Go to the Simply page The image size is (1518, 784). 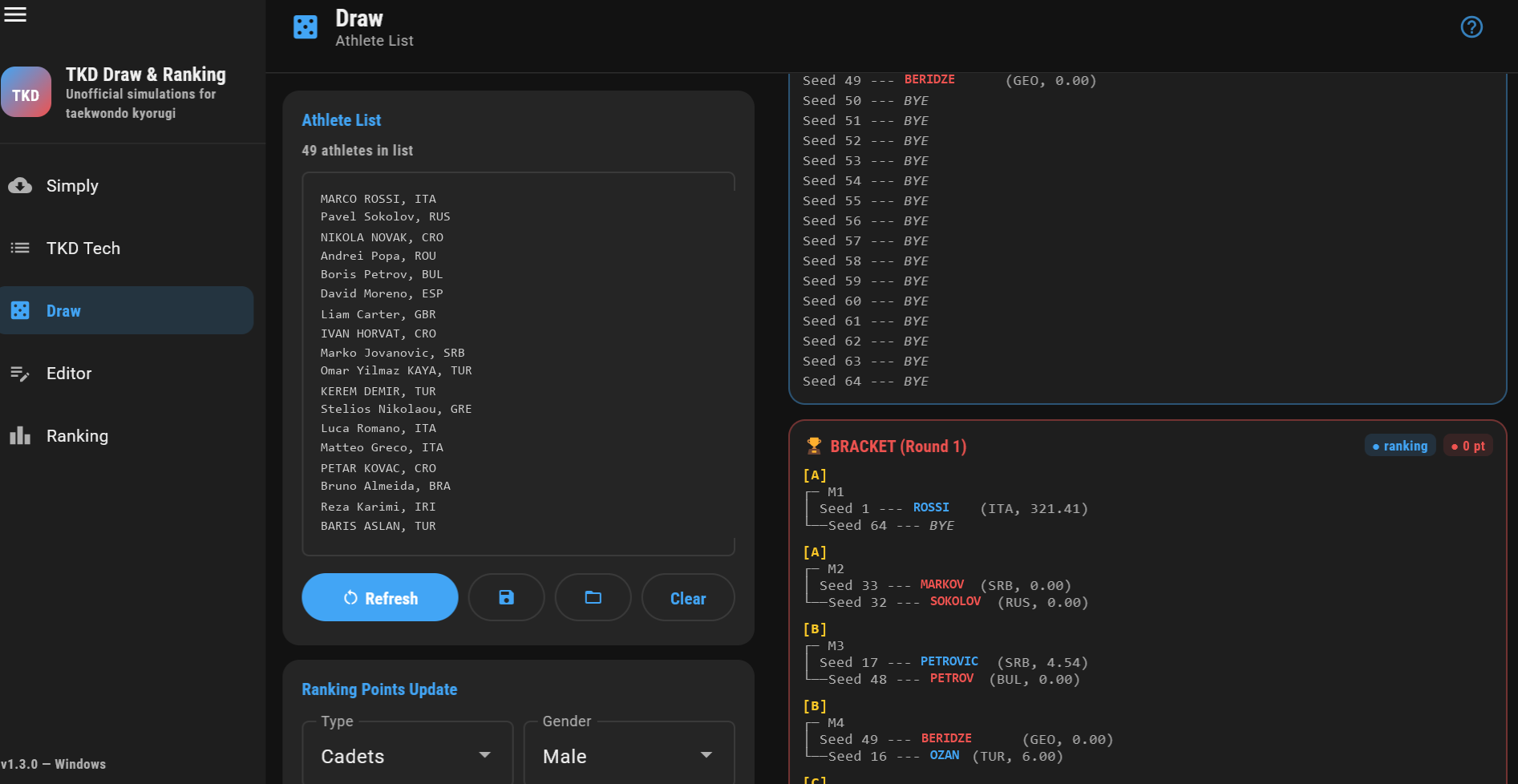[127, 186]
